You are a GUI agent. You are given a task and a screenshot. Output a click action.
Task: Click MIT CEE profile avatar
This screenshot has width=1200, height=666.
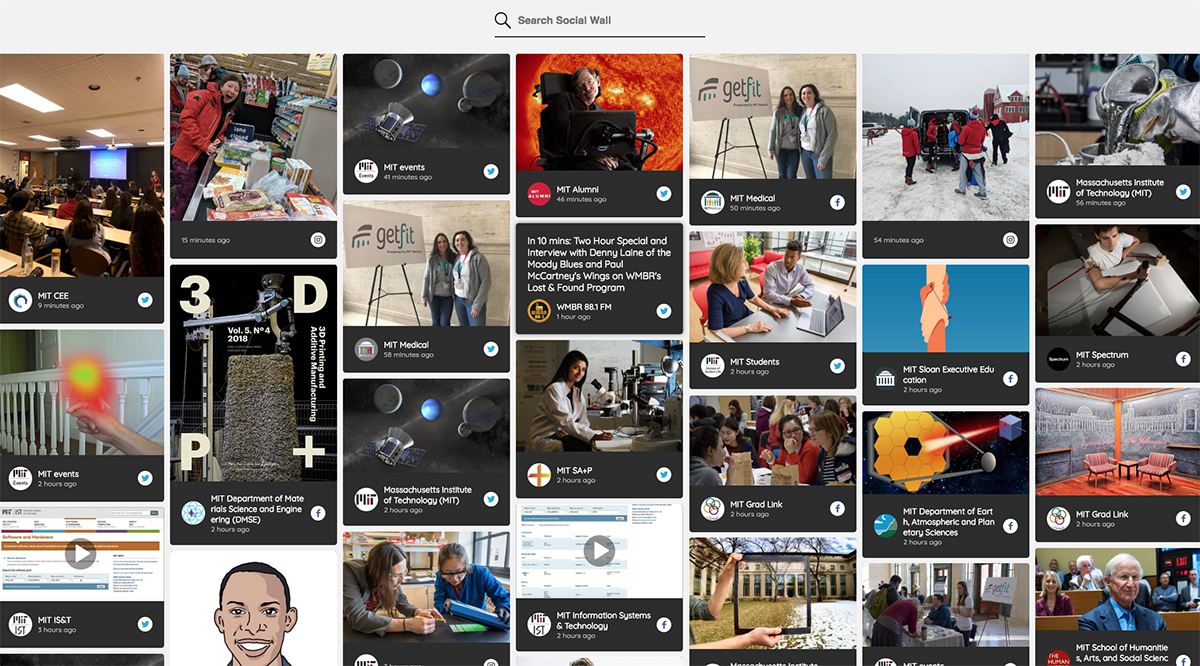click(x=20, y=300)
